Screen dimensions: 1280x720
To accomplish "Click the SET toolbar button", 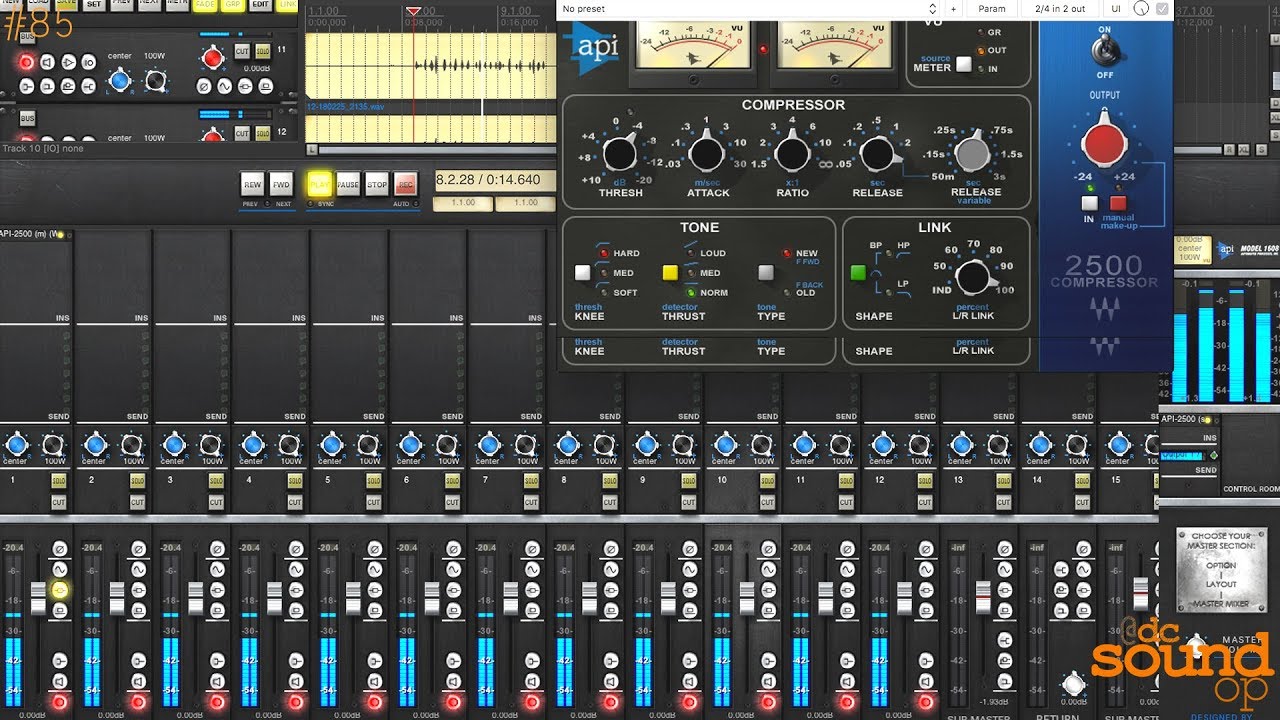I will pyautogui.click(x=93, y=5).
